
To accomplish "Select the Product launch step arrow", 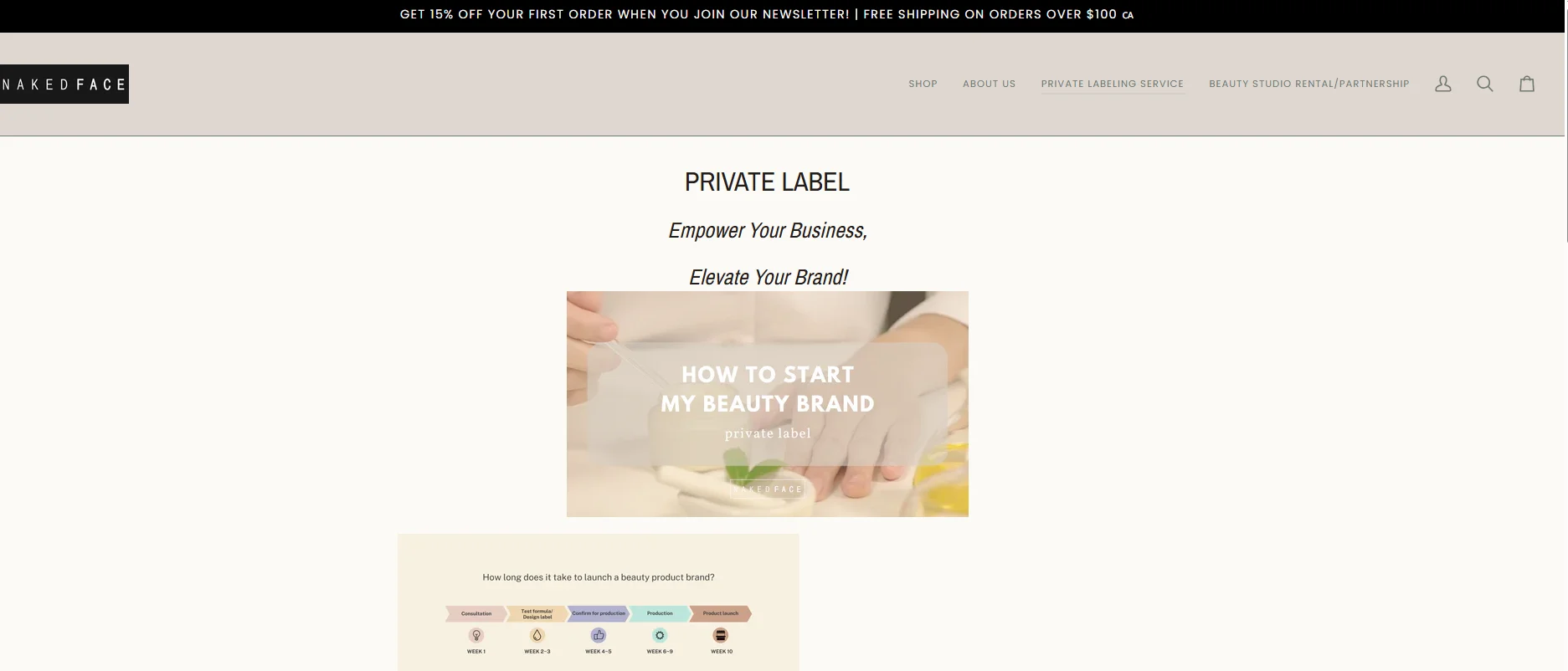I will click(721, 613).
